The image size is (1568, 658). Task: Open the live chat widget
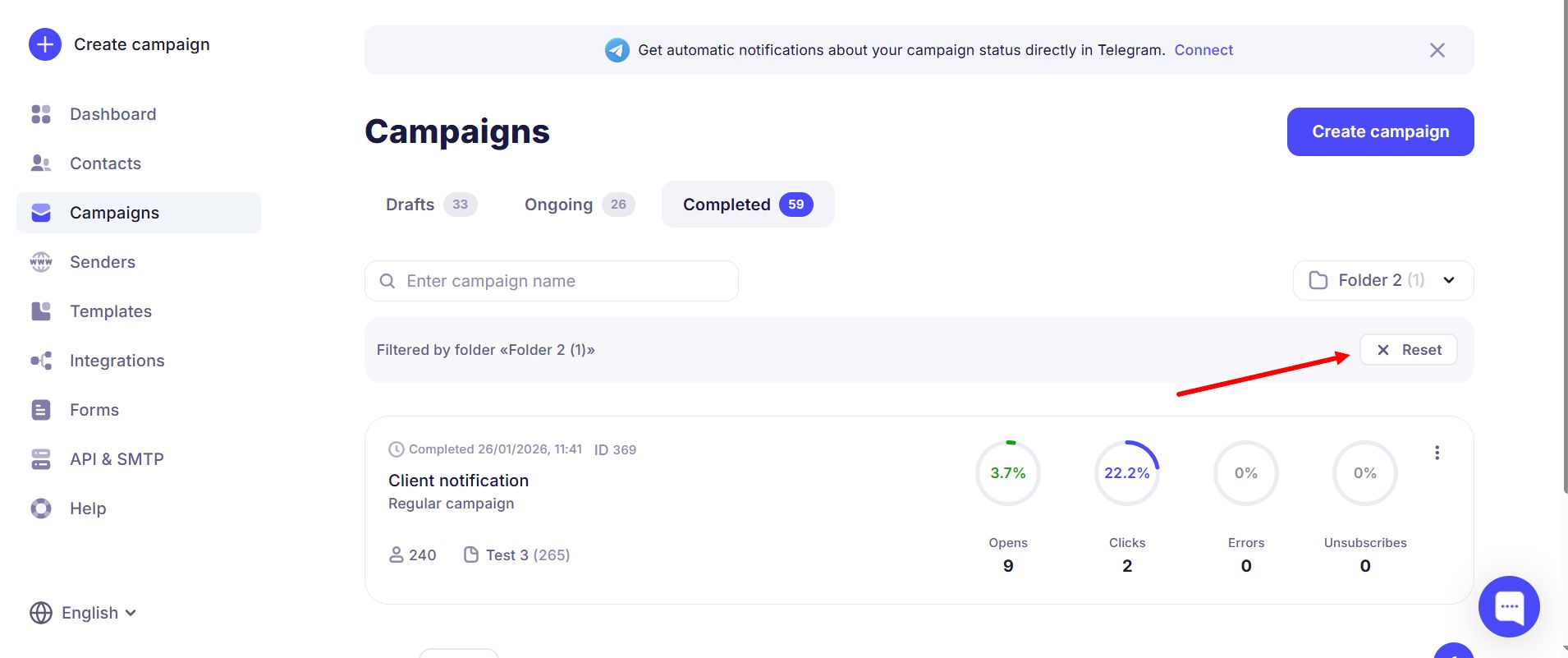click(x=1508, y=606)
